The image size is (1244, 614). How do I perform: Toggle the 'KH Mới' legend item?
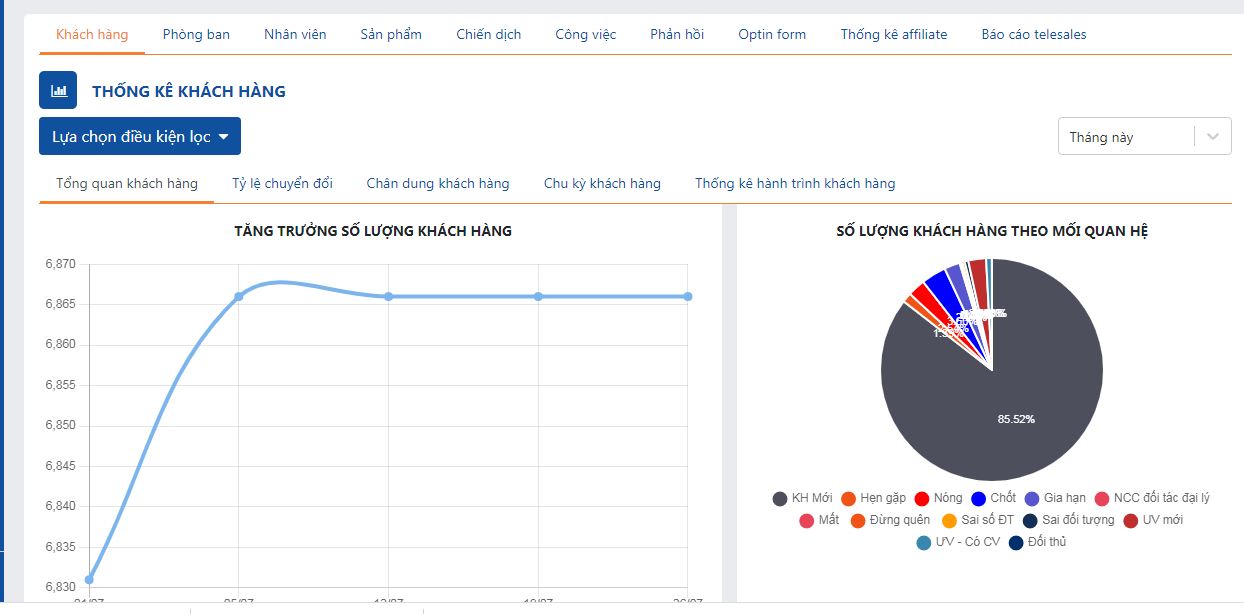coord(802,498)
